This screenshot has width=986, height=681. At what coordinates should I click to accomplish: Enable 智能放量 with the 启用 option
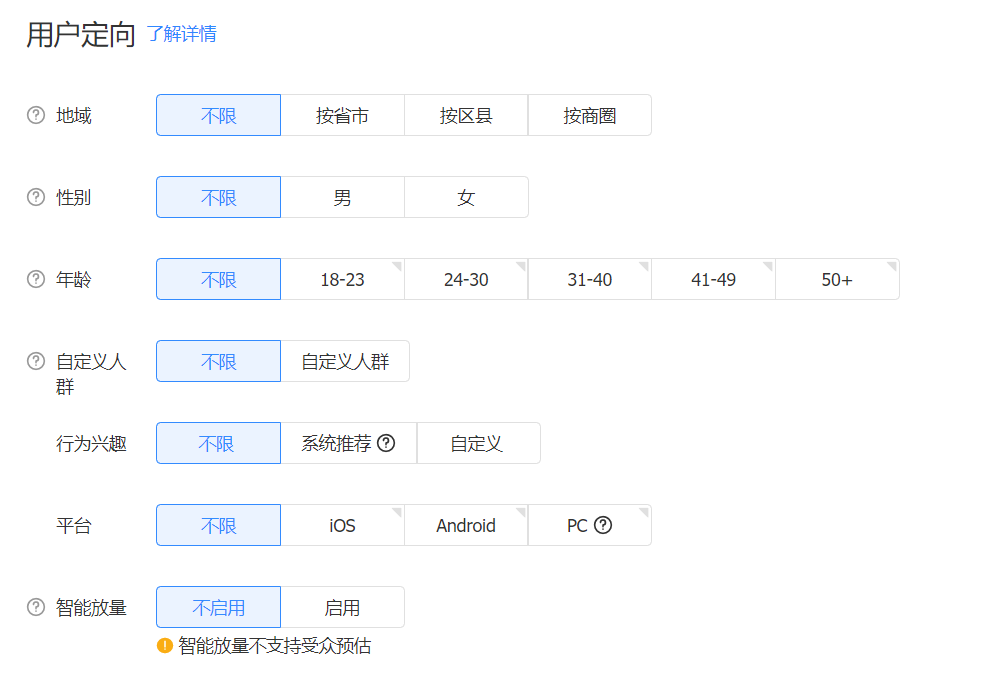(342, 607)
